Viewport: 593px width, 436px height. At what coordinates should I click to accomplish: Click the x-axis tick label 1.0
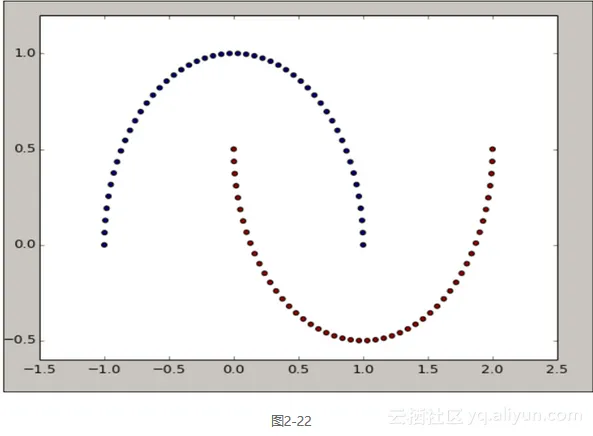[x=363, y=369]
